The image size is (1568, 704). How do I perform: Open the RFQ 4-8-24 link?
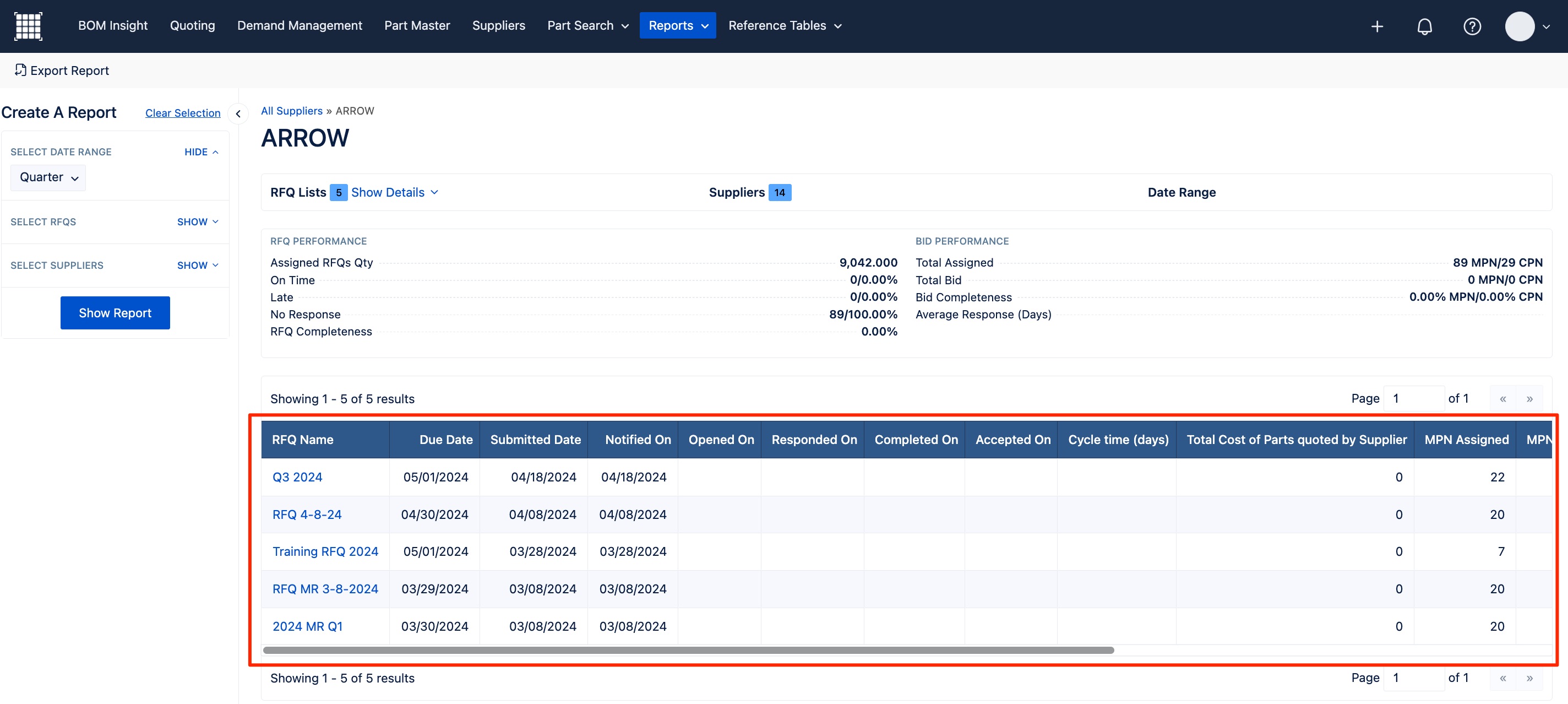point(307,515)
